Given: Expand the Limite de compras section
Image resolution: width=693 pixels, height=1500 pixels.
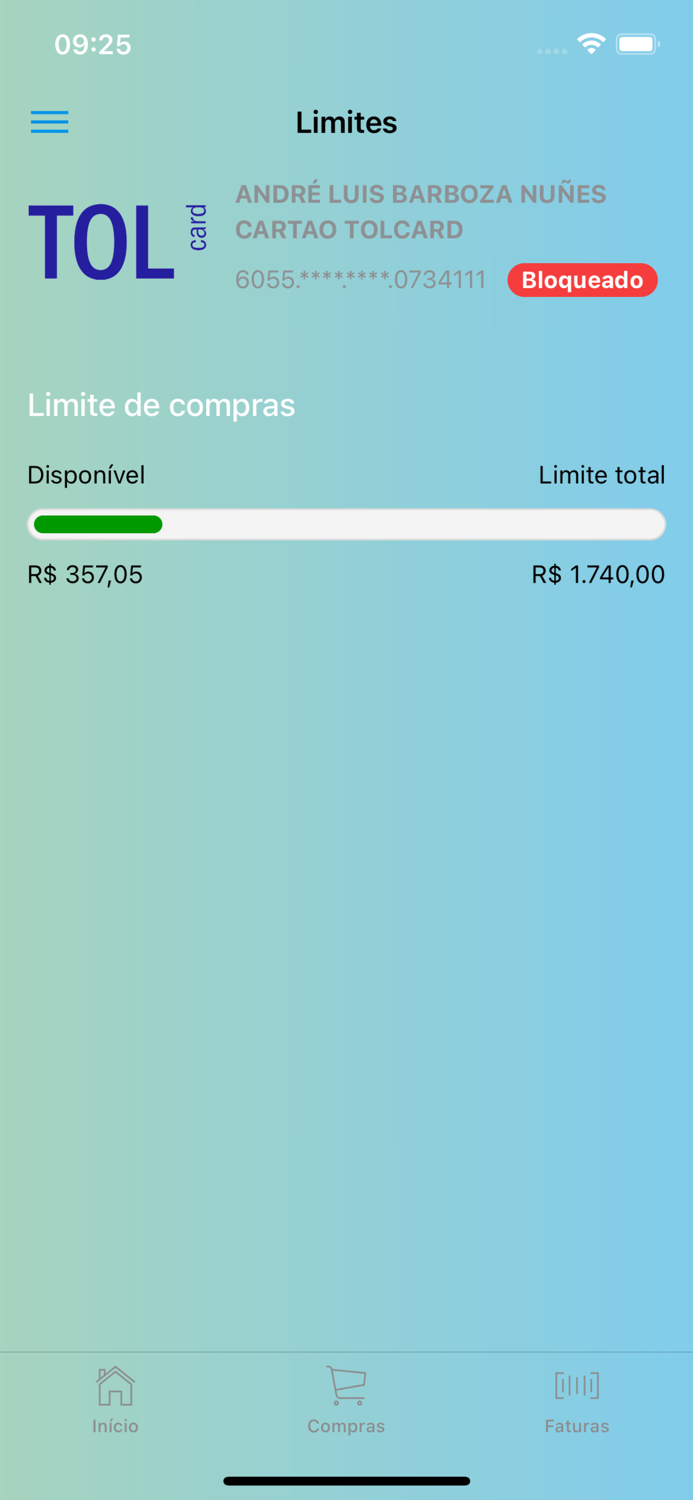Looking at the screenshot, I should click(161, 405).
